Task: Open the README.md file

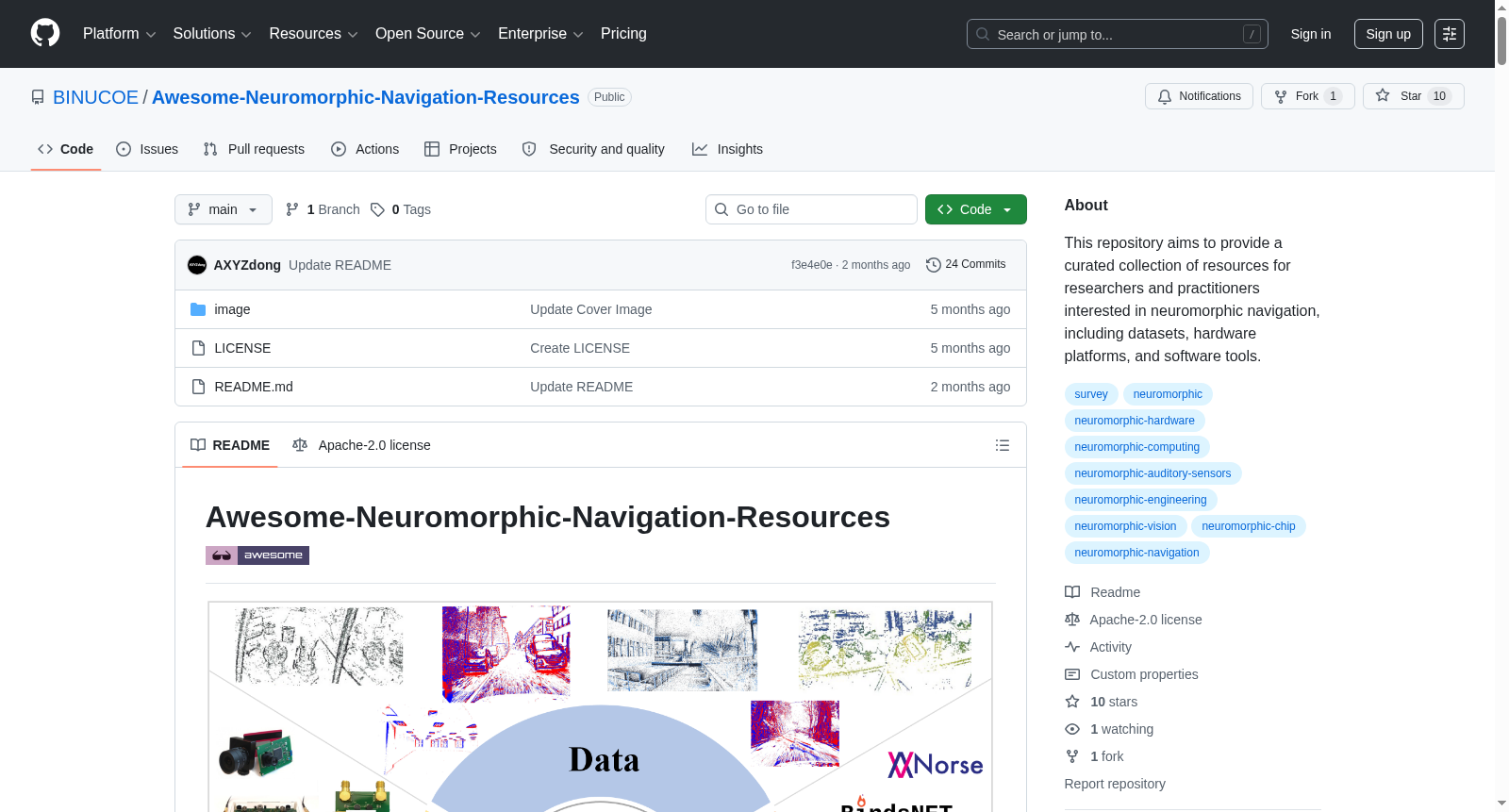Action: (254, 387)
